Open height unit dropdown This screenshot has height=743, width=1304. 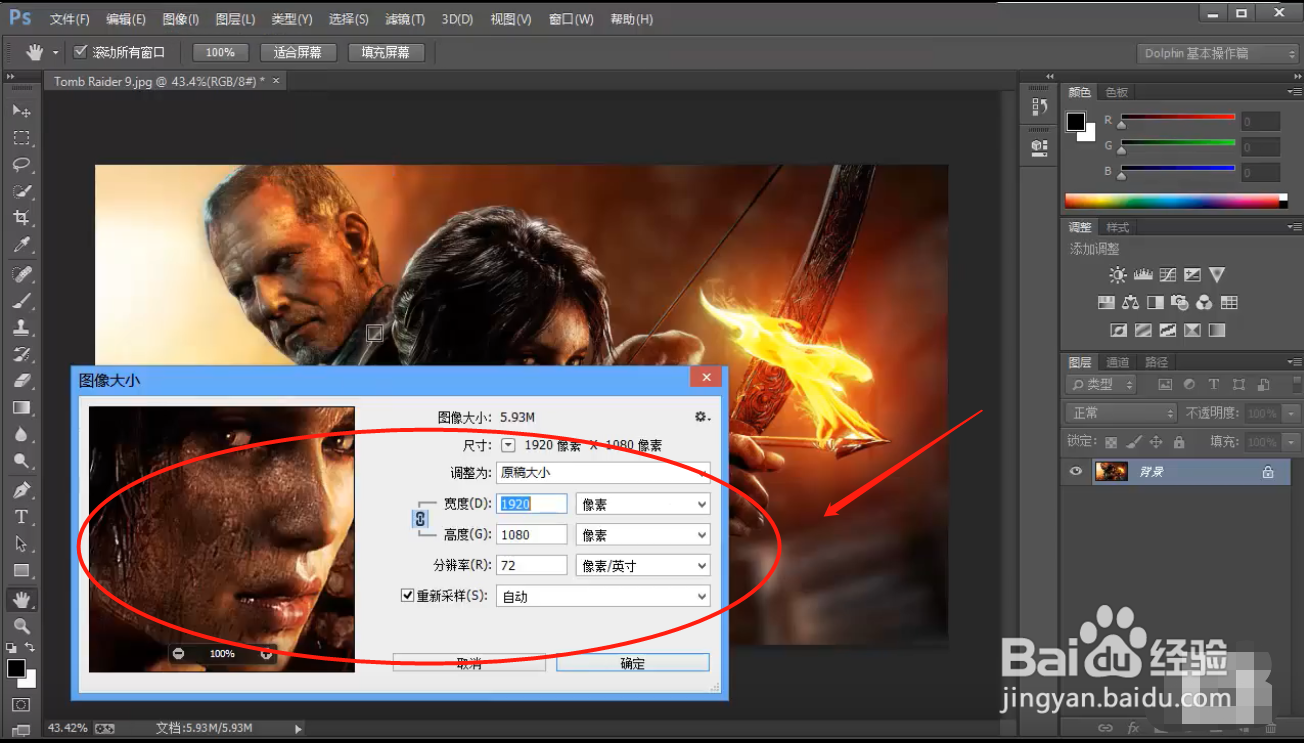(x=643, y=535)
